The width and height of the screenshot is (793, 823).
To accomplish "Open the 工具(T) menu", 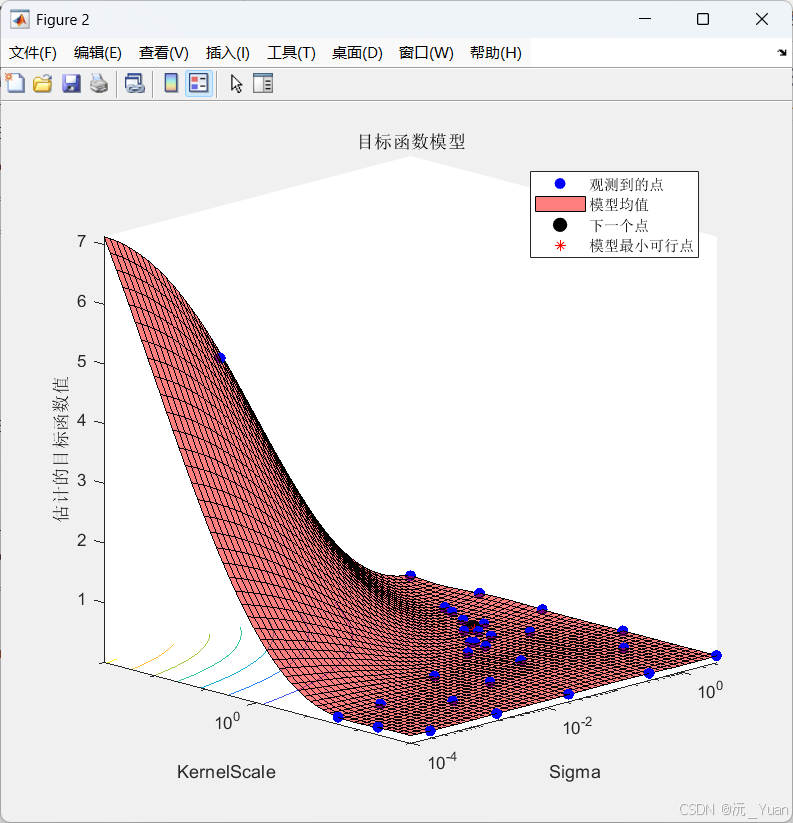I will (291, 53).
